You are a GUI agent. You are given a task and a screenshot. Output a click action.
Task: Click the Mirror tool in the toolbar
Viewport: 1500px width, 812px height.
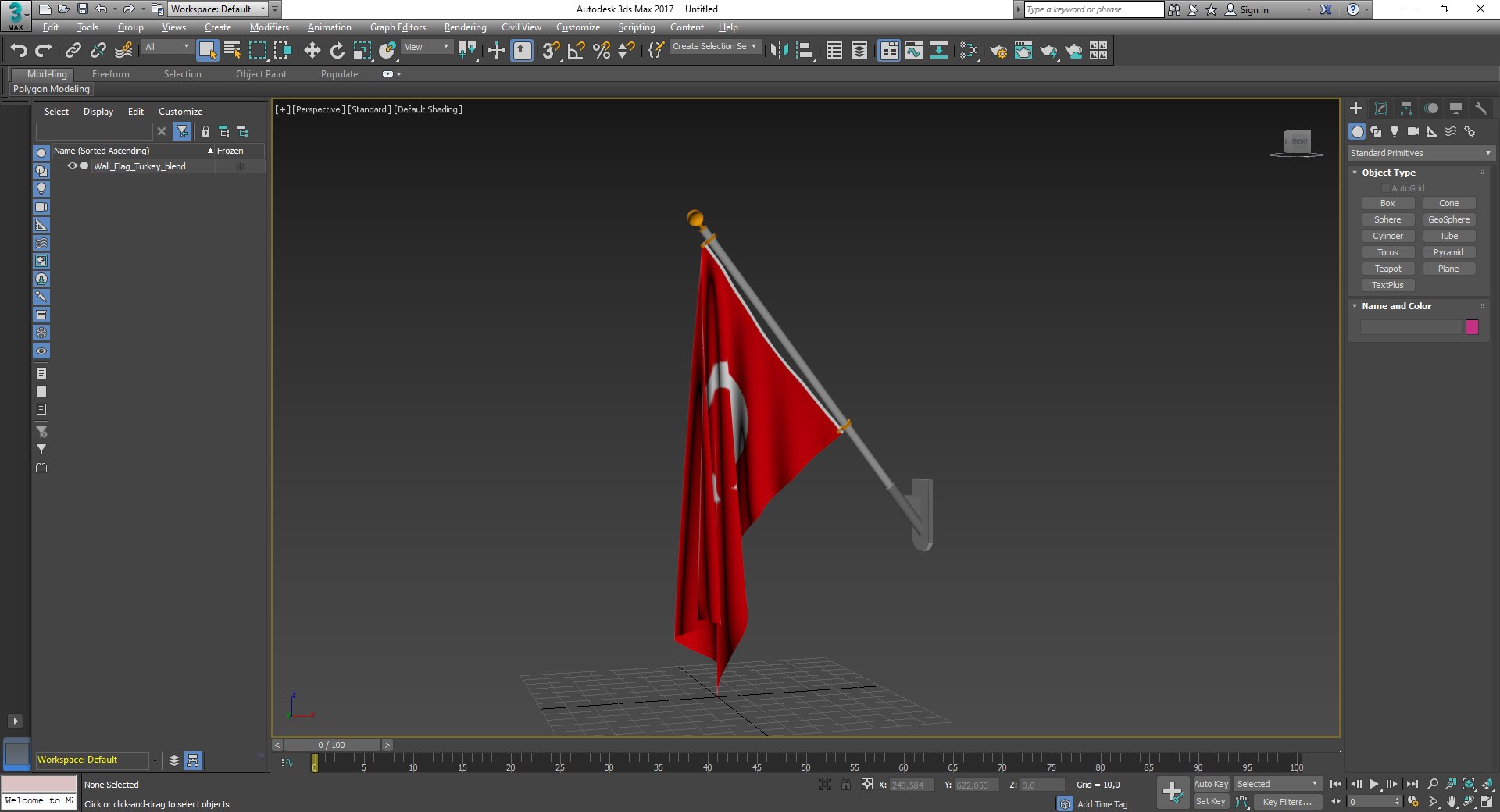(x=779, y=51)
